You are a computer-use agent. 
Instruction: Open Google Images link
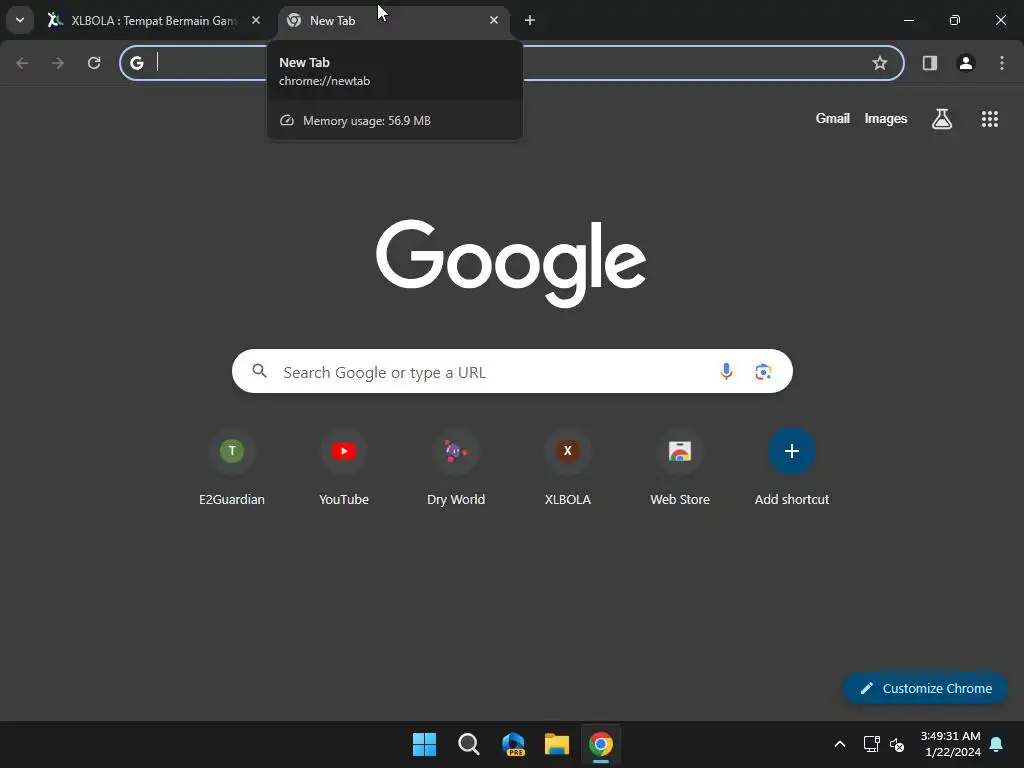886,118
